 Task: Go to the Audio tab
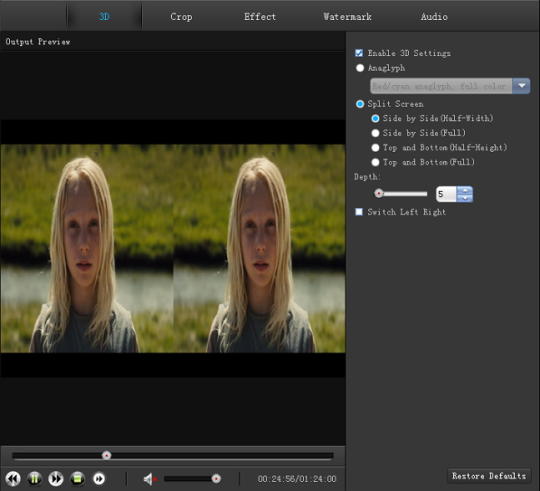(434, 17)
